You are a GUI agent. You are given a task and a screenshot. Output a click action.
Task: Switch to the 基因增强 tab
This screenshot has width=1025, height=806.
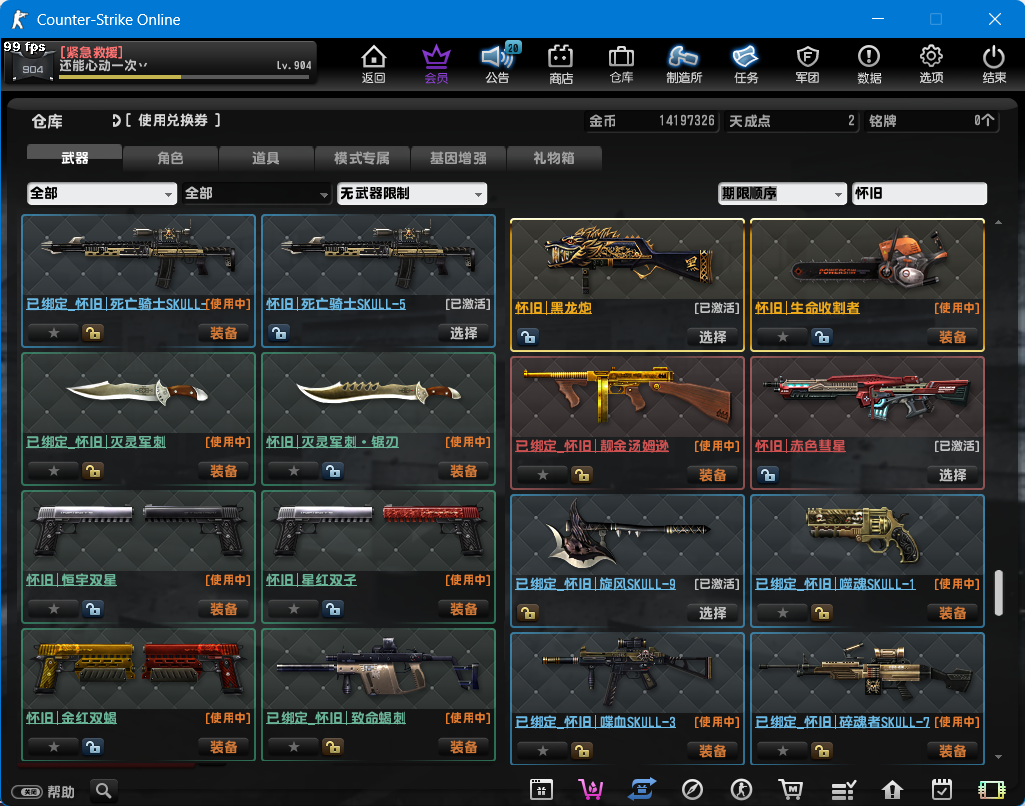click(458, 158)
